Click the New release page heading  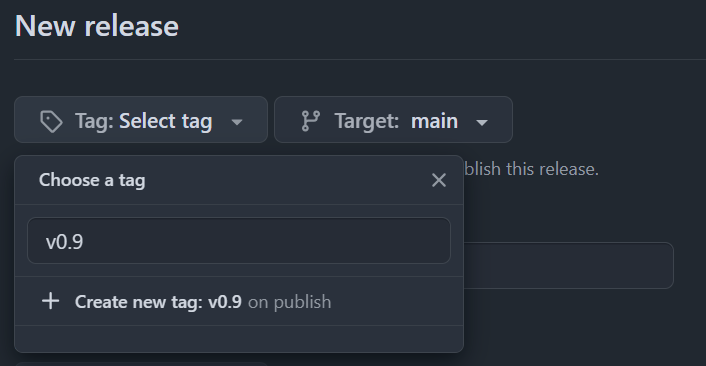[x=97, y=26]
